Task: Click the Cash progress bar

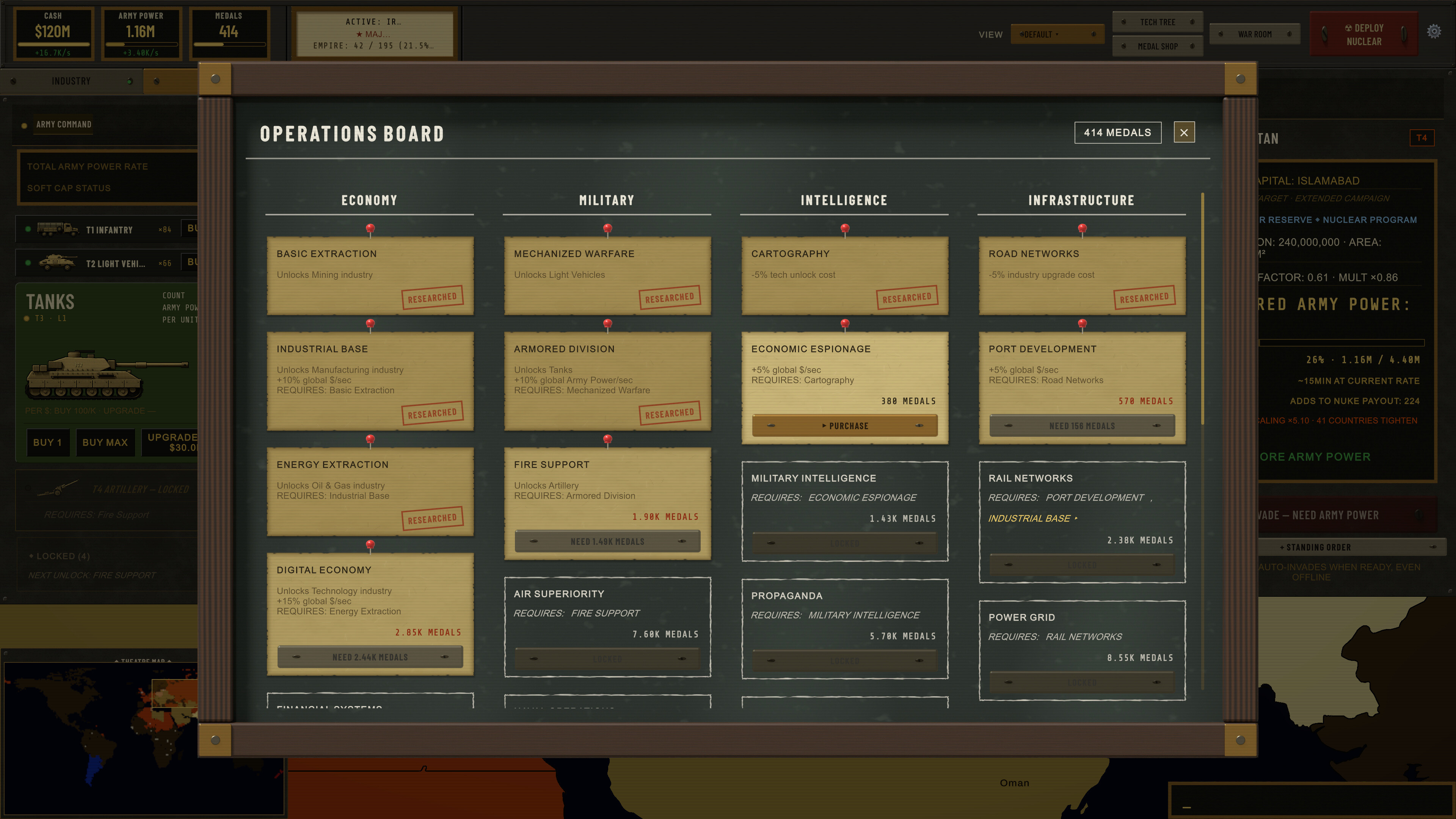Action: click(x=53, y=44)
